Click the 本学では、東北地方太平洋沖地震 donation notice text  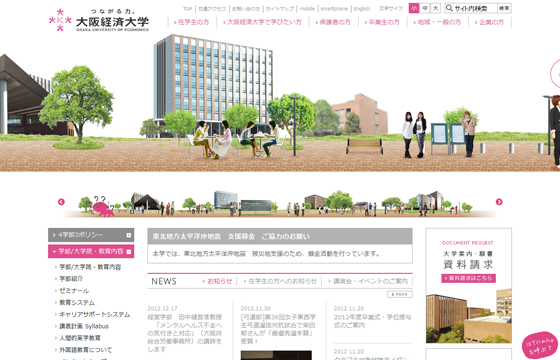[266, 254]
